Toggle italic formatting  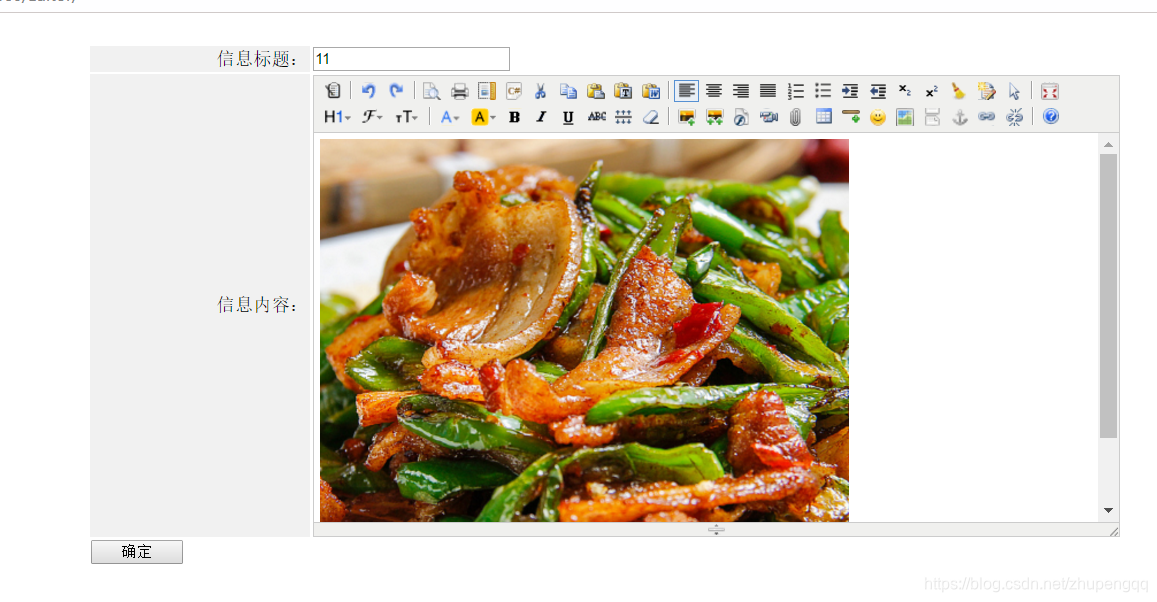click(x=541, y=117)
